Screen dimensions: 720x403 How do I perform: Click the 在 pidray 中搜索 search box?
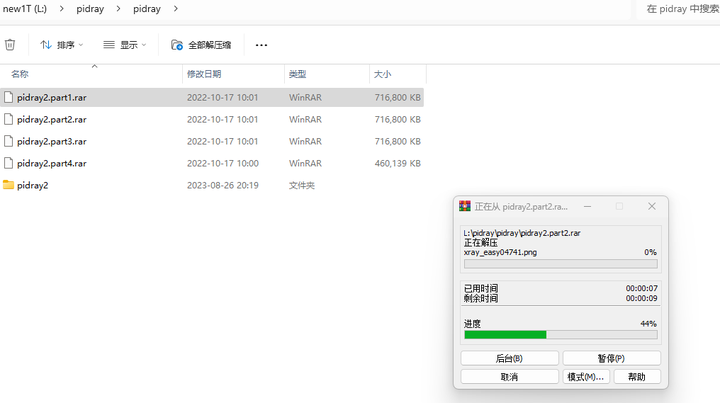click(x=680, y=9)
